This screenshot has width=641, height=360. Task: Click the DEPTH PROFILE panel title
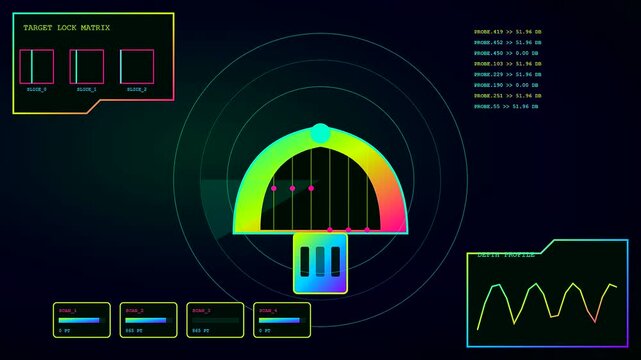(506, 255)
